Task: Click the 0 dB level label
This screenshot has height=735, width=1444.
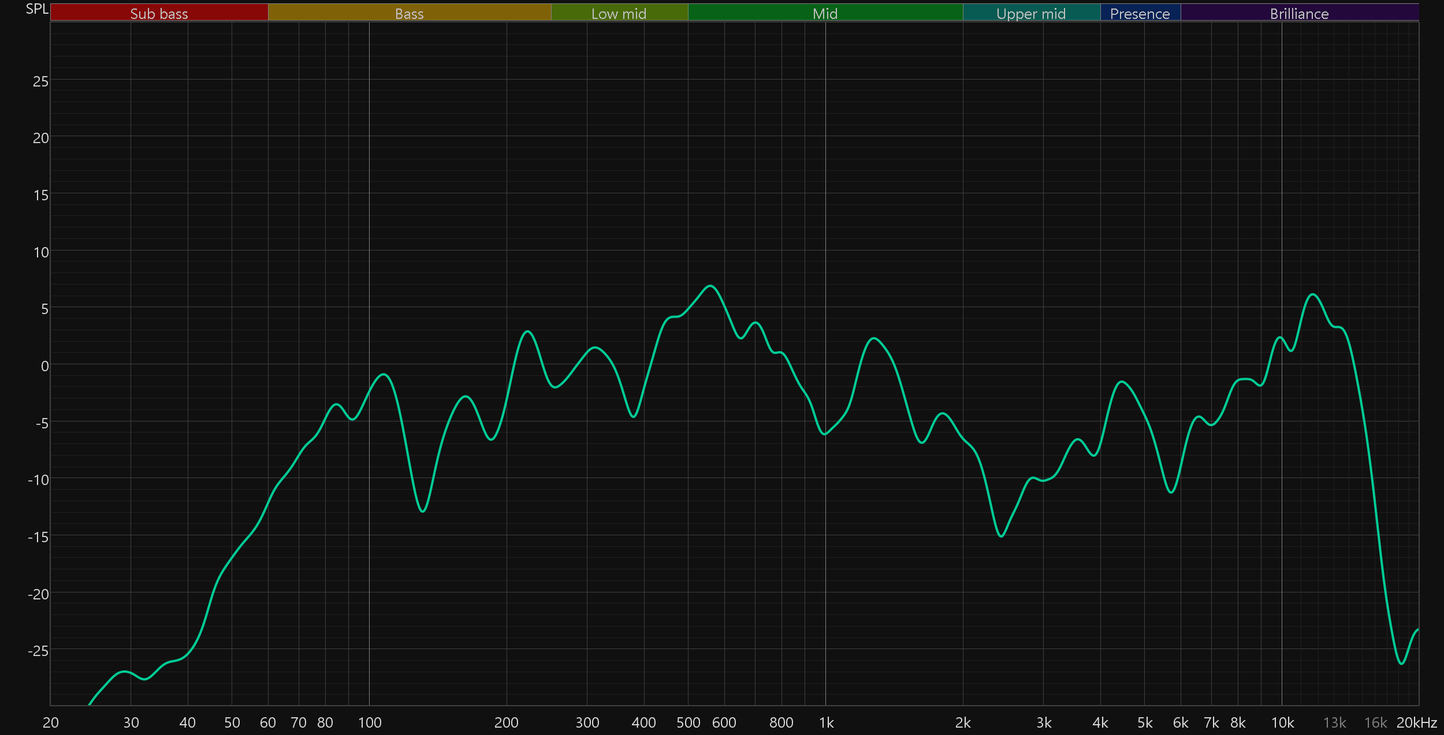Action: coord(45,365)
